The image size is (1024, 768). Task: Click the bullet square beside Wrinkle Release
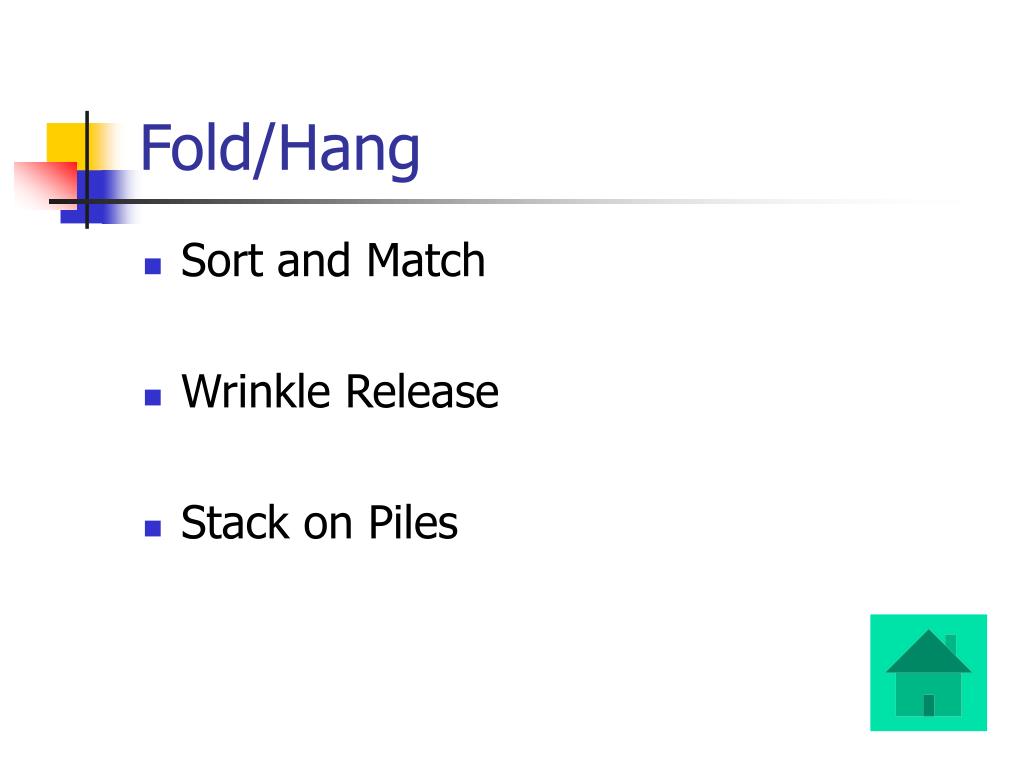click(153, 398)
